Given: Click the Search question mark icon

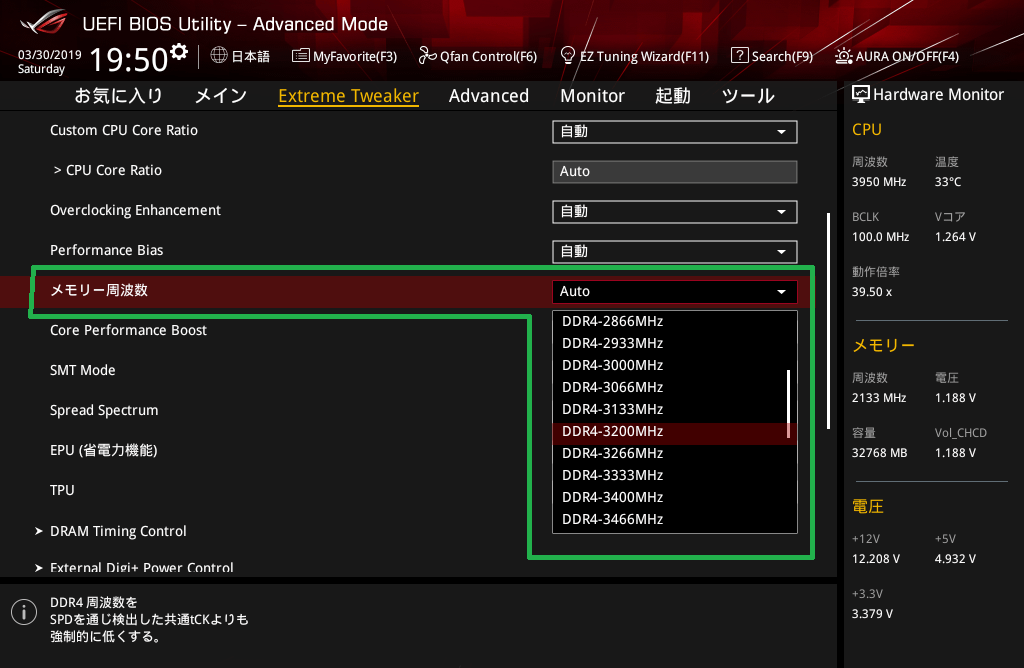Looking at the screenshot, I should 739,56.
